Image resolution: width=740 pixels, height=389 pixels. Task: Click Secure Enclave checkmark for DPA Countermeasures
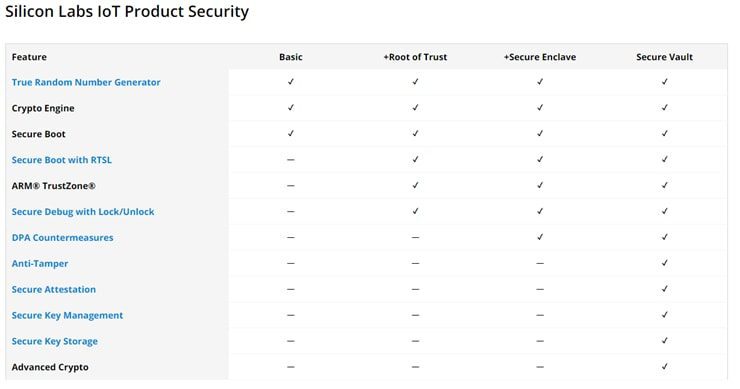(x=540, y=237)
